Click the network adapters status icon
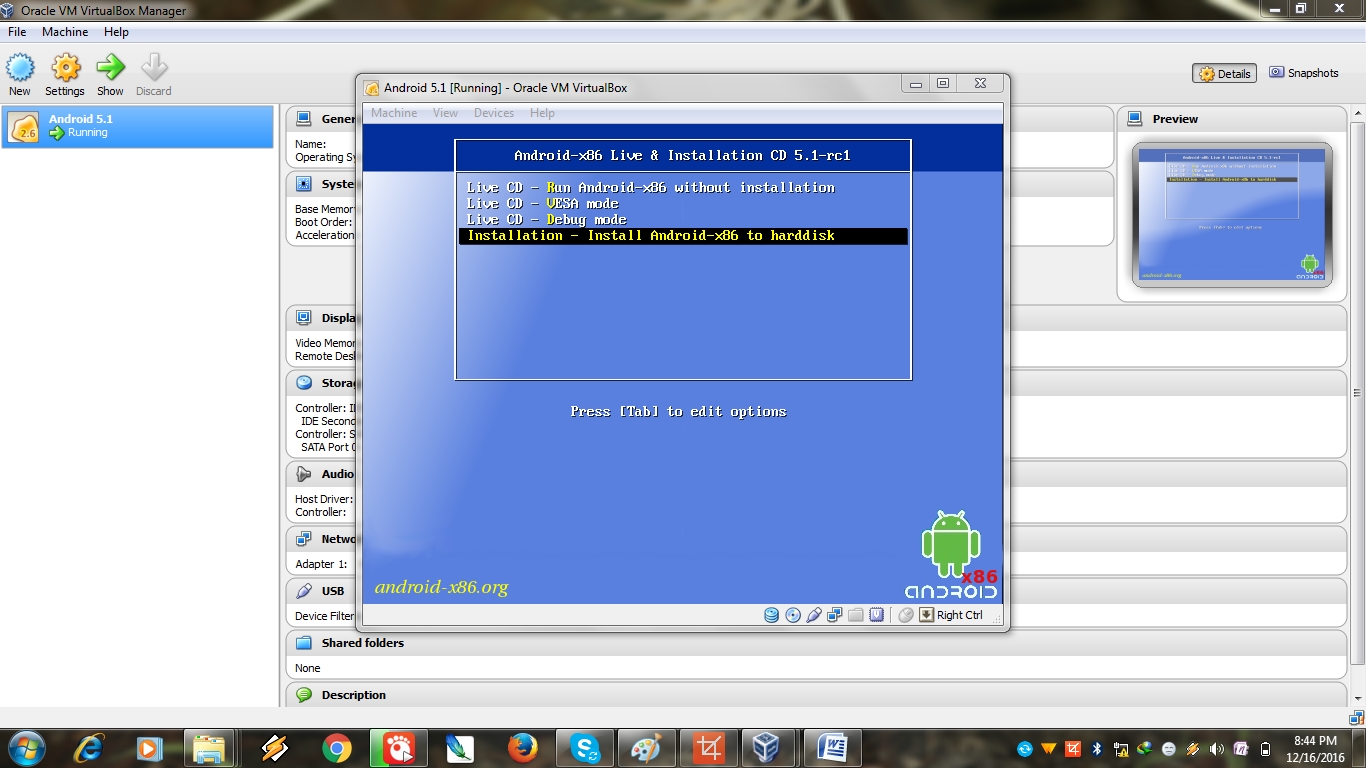 pyautogui.click(x=835, y=615)
